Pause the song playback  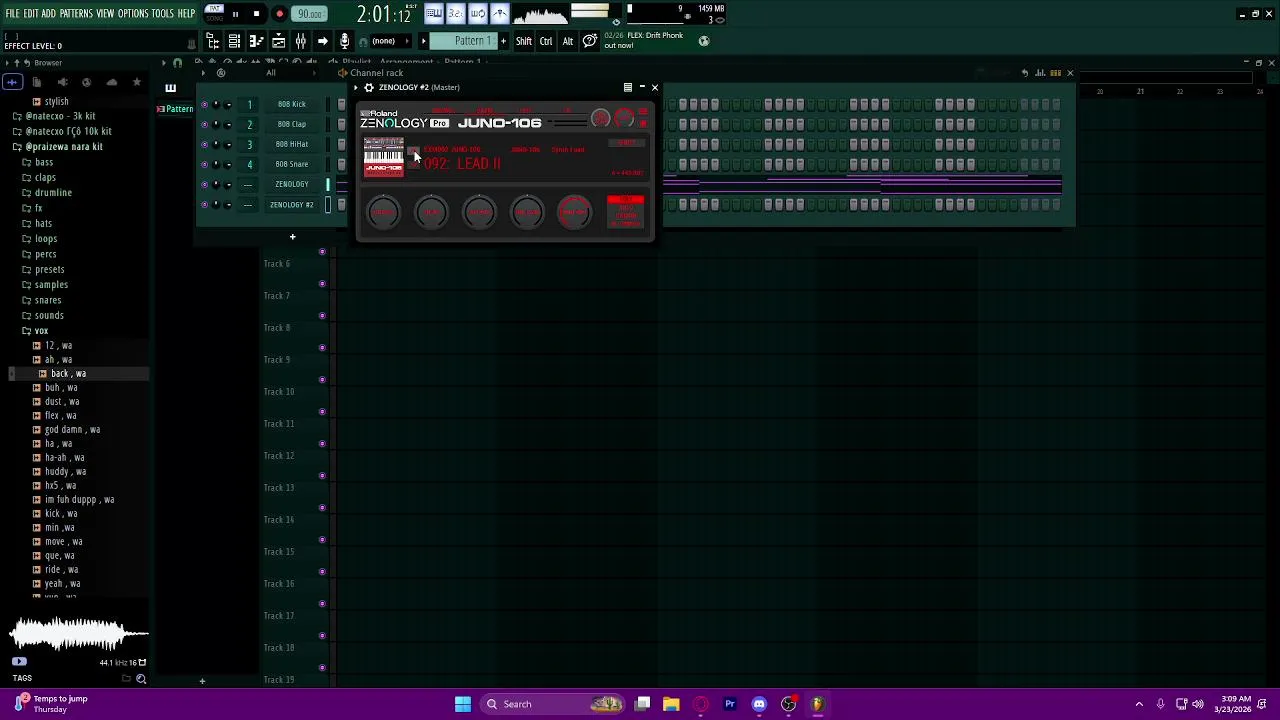click(x=235, y=14)
